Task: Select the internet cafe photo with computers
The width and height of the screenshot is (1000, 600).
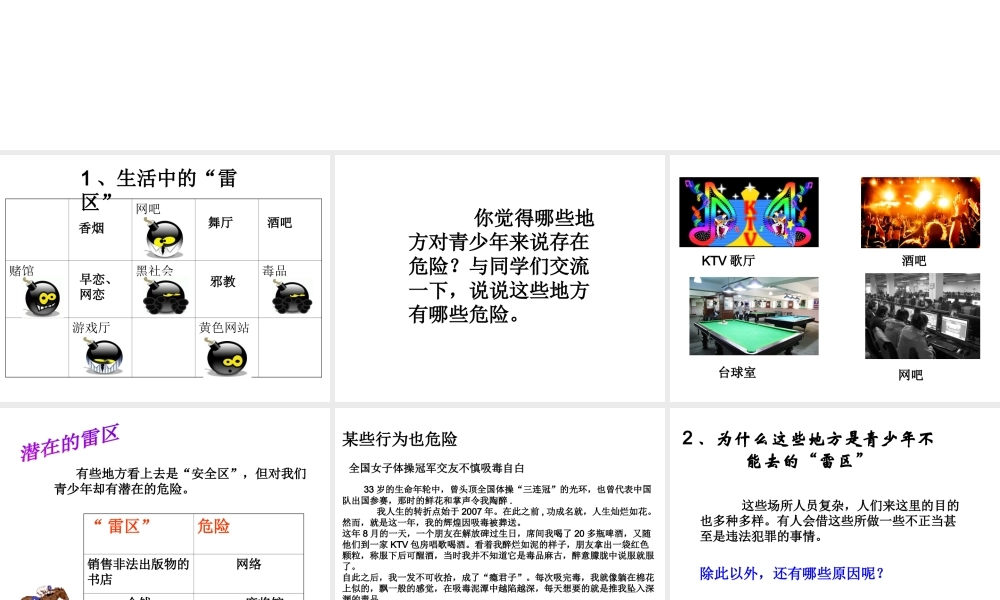Action: [x=922, y=316]
